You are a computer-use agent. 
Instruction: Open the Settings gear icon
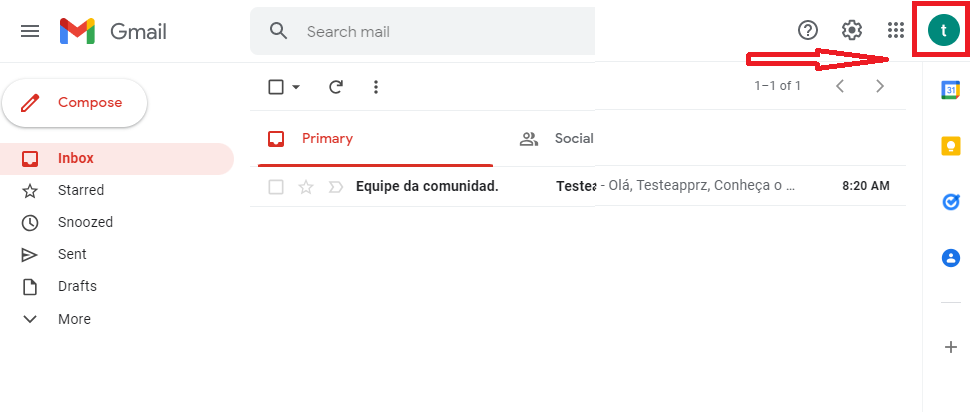(x=852, y=30)
